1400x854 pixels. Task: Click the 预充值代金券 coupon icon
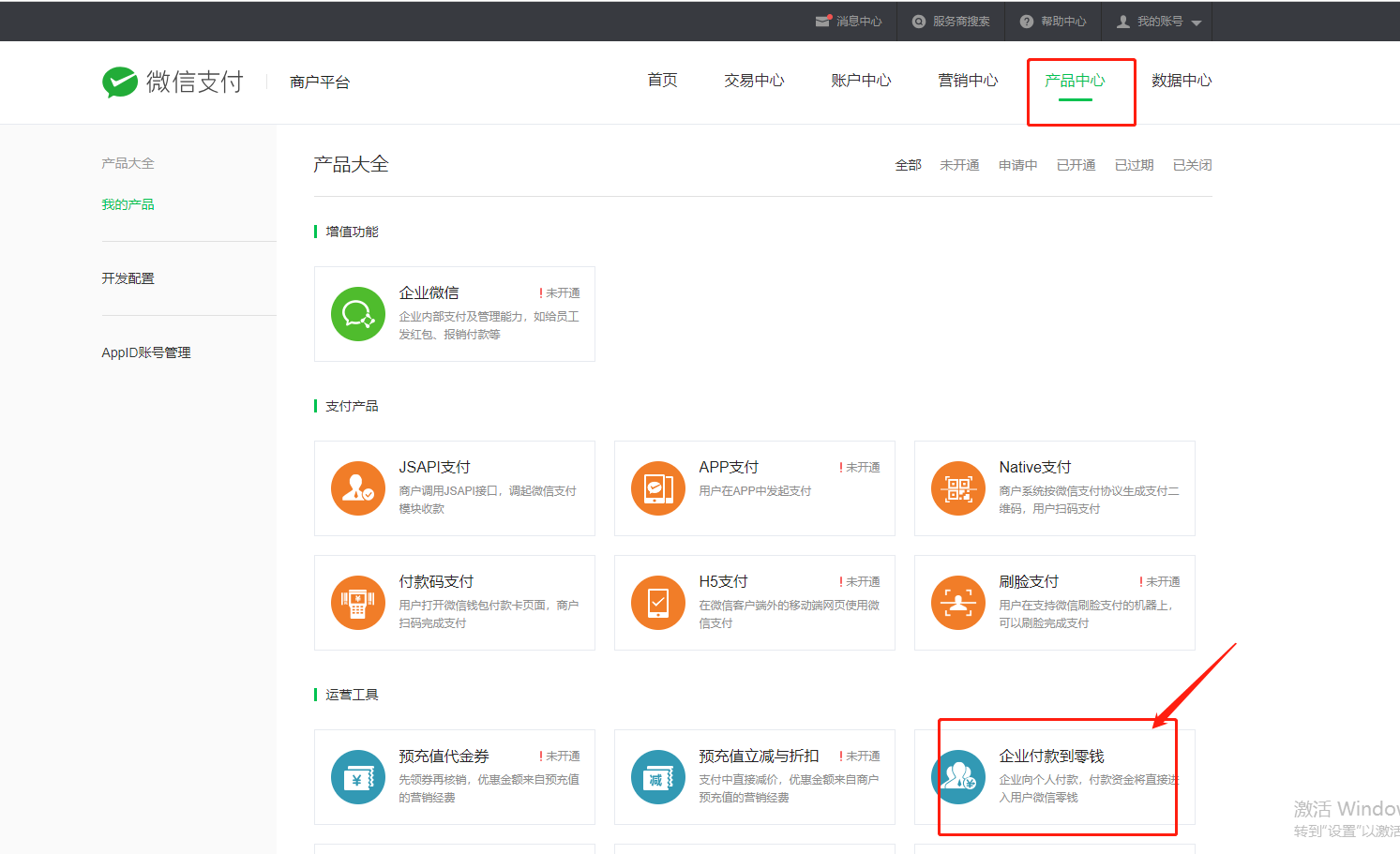pyautogui.click(x=358, y=777)
